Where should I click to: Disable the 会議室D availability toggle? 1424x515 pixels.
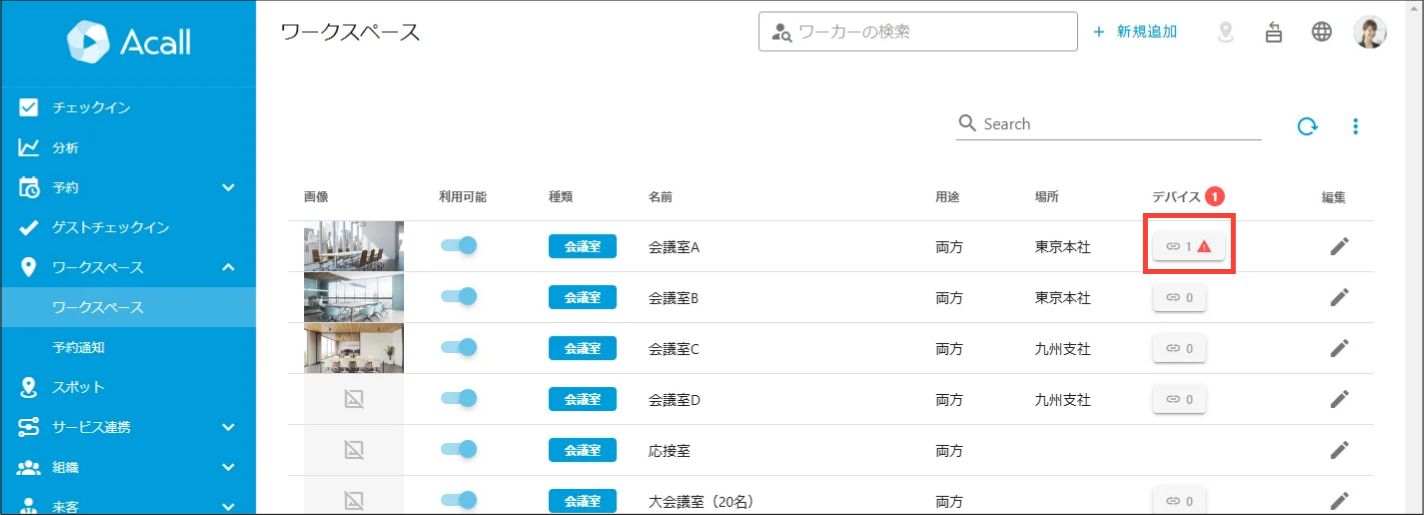[x=459, y=398]
